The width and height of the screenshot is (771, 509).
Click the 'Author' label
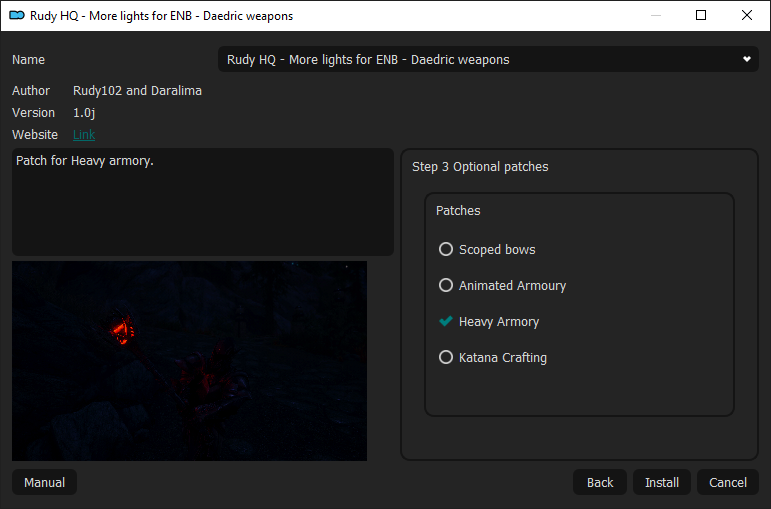pyautogui.click(x=31, y=90)
